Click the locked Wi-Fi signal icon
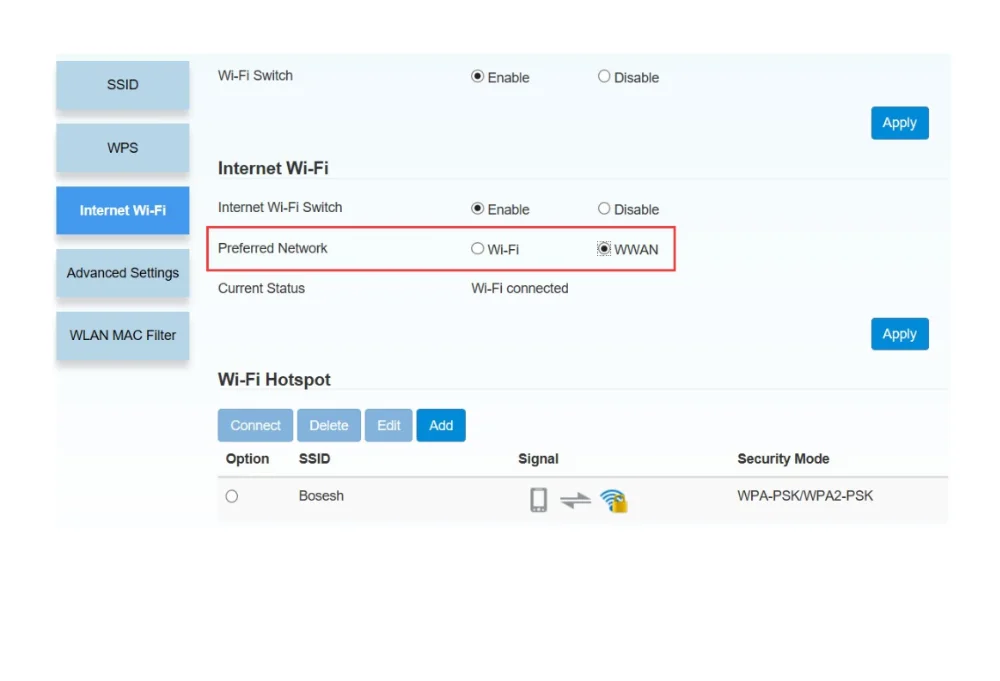 pyautogui.click(x=614, y=501)
